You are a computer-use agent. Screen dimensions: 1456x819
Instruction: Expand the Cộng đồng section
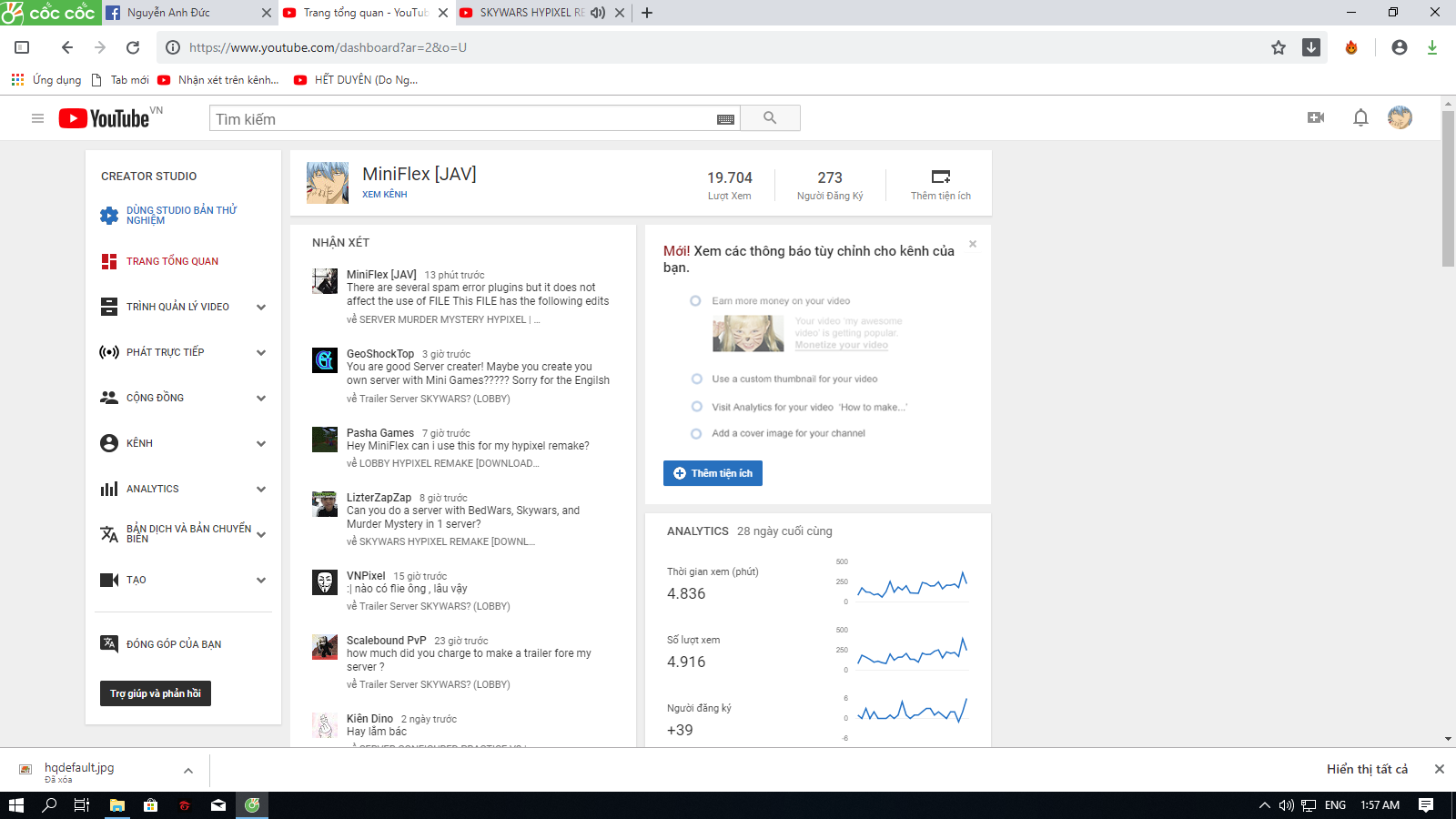pos(261,399)
